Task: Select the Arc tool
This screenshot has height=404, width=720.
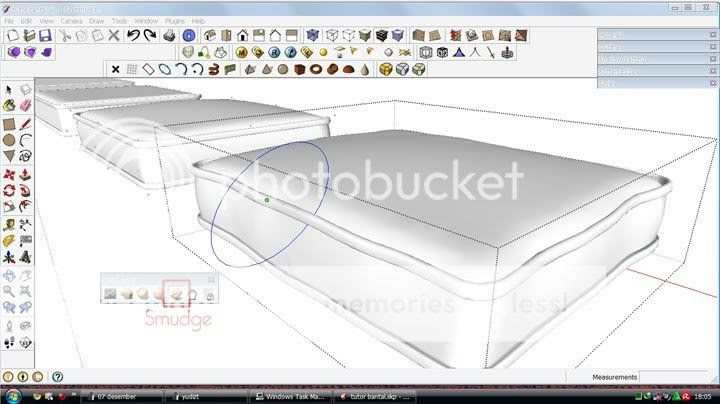Action: [x=25, y=140]
